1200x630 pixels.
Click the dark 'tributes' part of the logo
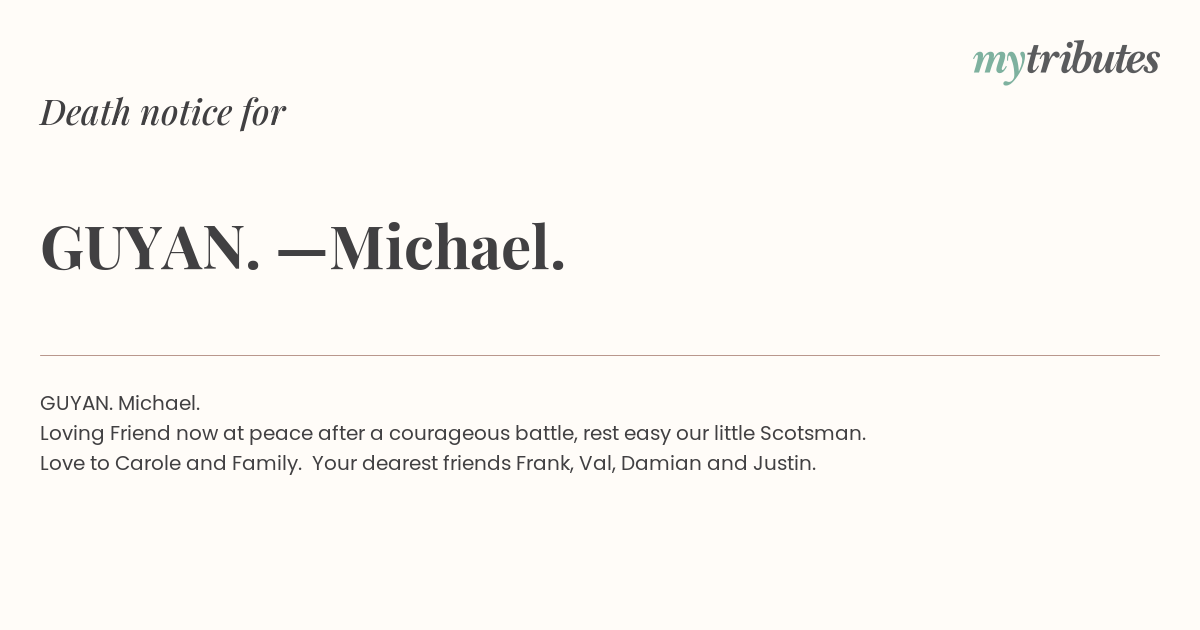(1093, 59)
